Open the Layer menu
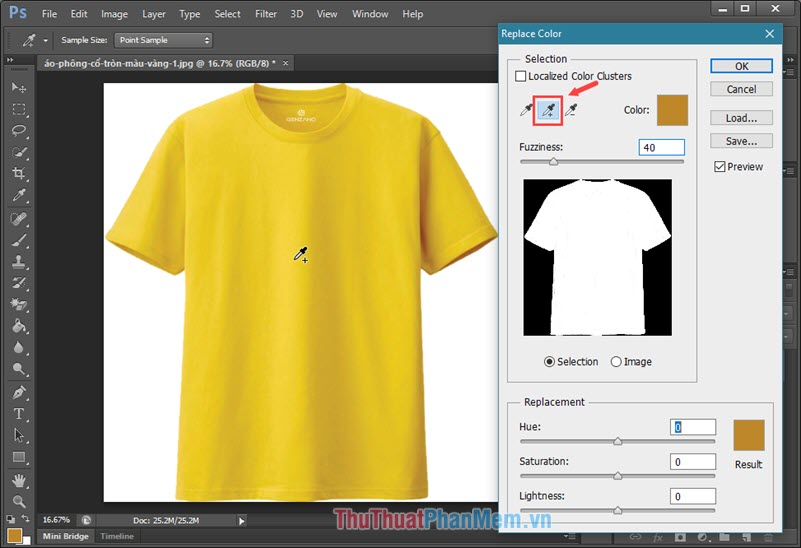801x548 pixels. coord(154,14)
